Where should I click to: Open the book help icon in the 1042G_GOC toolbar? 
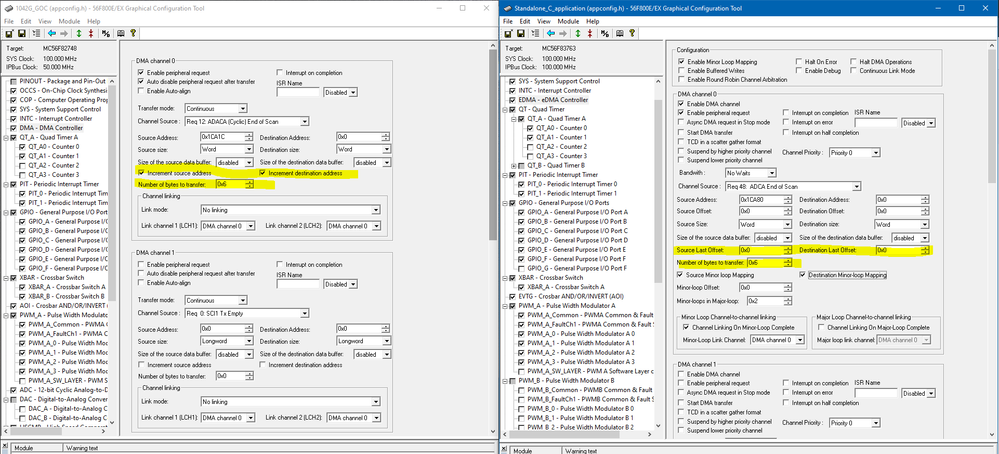click(119, 32)
